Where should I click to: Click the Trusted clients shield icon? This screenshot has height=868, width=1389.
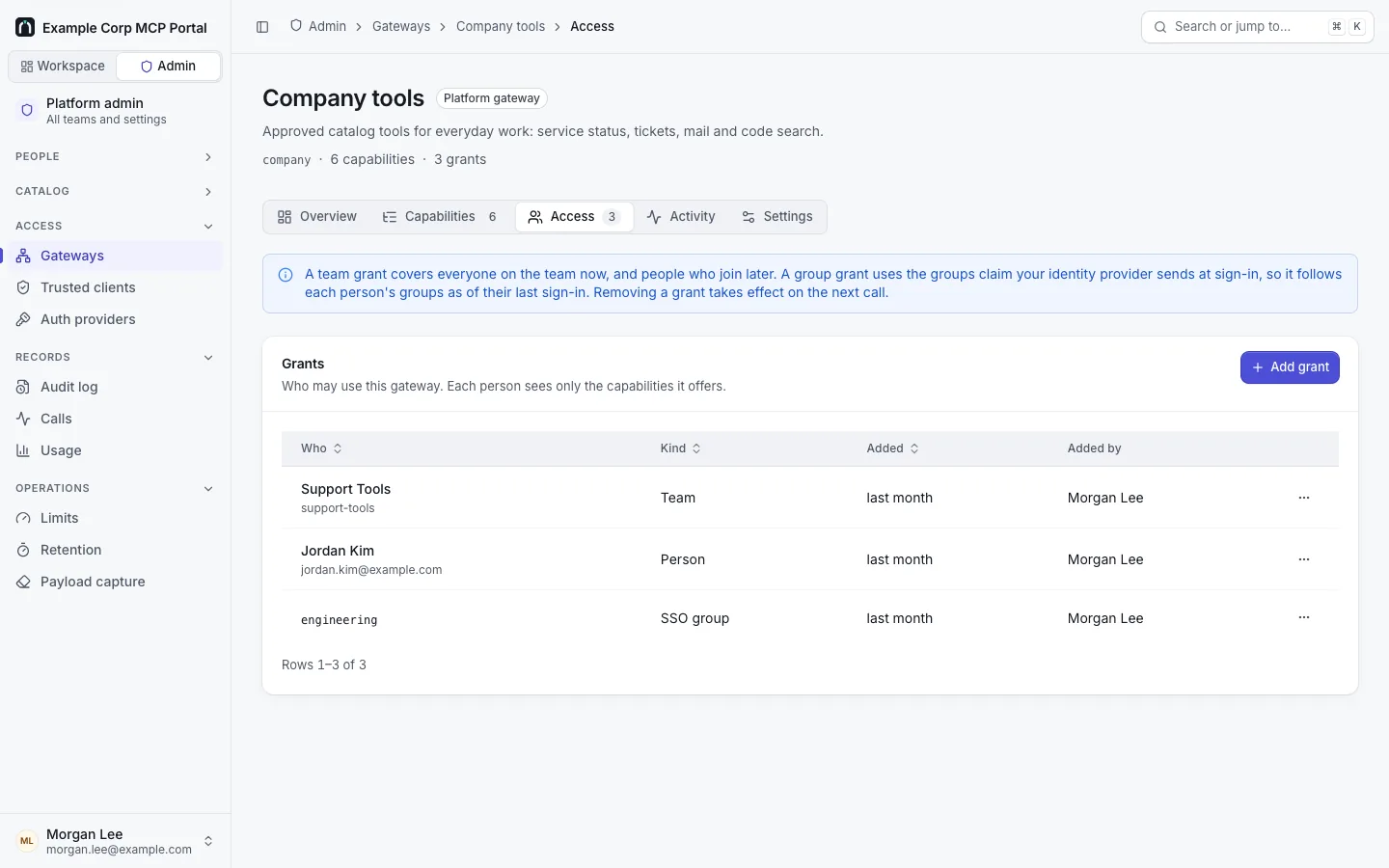point(23,287)
